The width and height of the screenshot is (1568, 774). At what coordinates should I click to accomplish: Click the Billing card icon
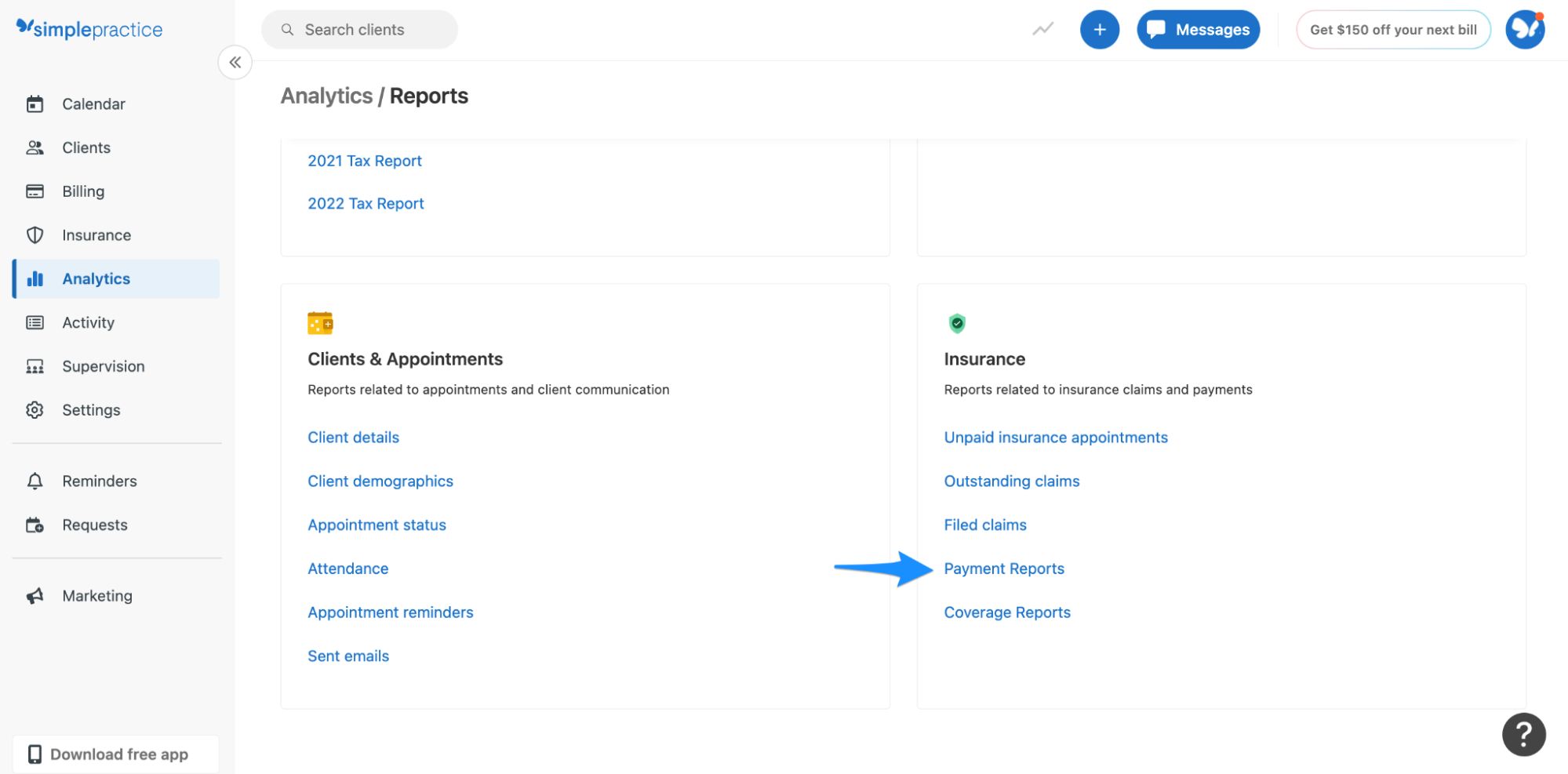pyautogui.click(x=35, y=191)
